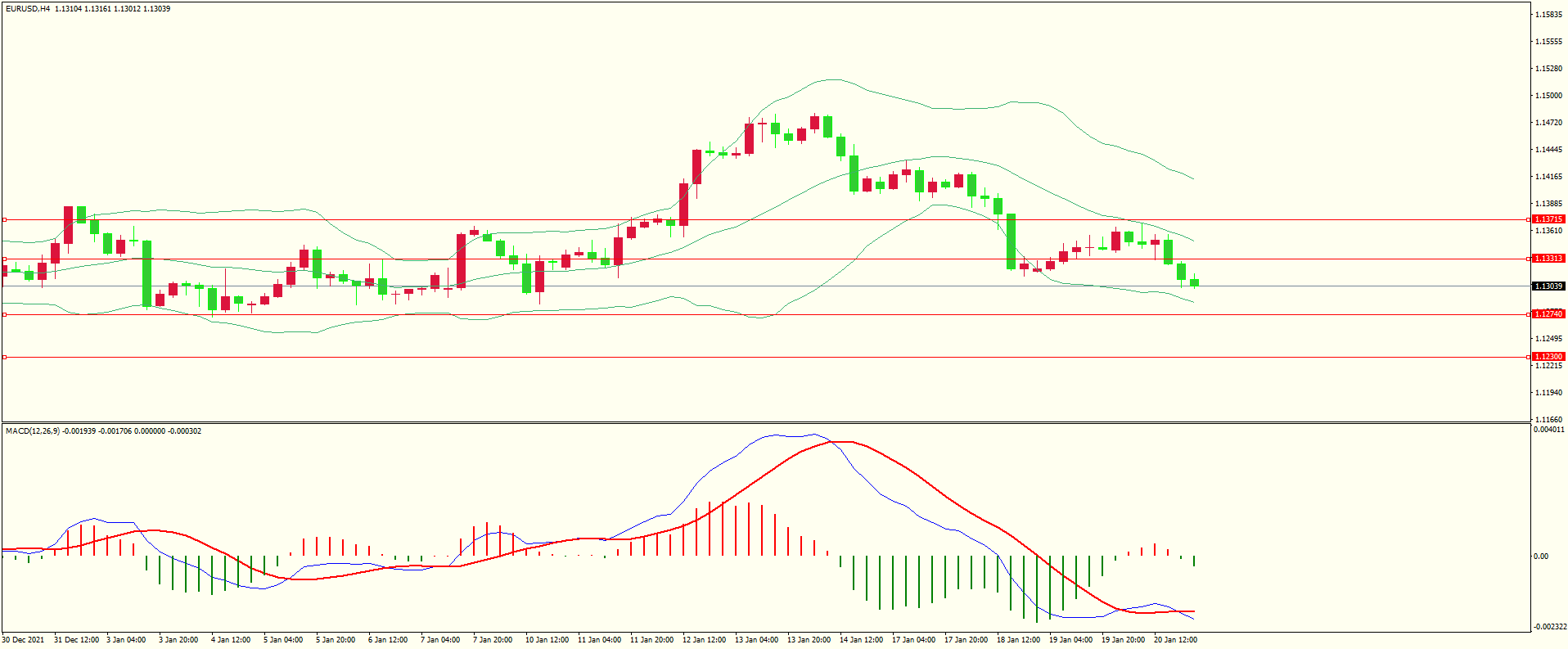
Task: Click the 0.004011 value on MACD scale
Action: coord(1548,430)
